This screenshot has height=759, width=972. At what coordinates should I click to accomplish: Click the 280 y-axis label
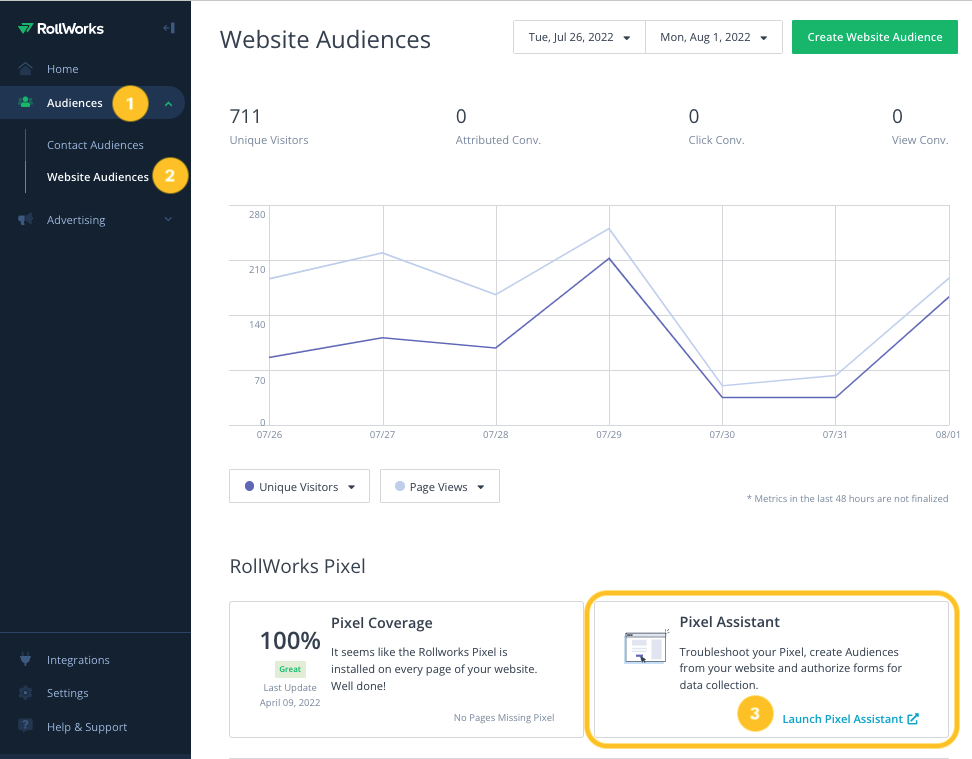257,215
